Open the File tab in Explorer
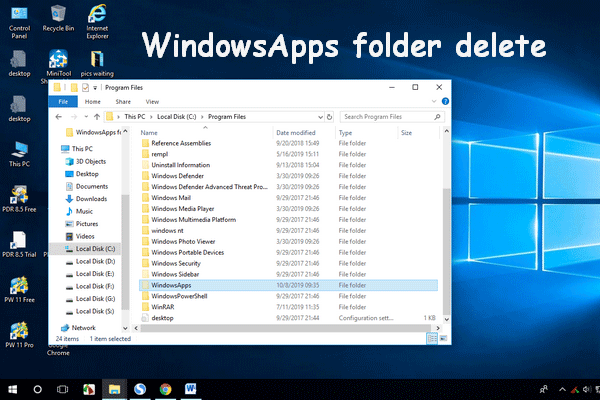This screenshot has width=600, height=400. click(64, 101)
